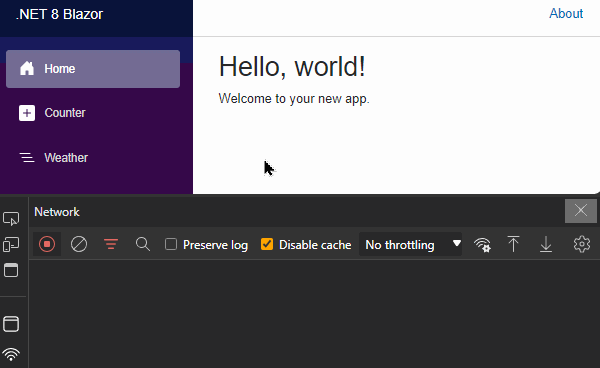Open network conditions settings icon
The height and width of the screenshot is (368, 600).
(x=482, y=244)
